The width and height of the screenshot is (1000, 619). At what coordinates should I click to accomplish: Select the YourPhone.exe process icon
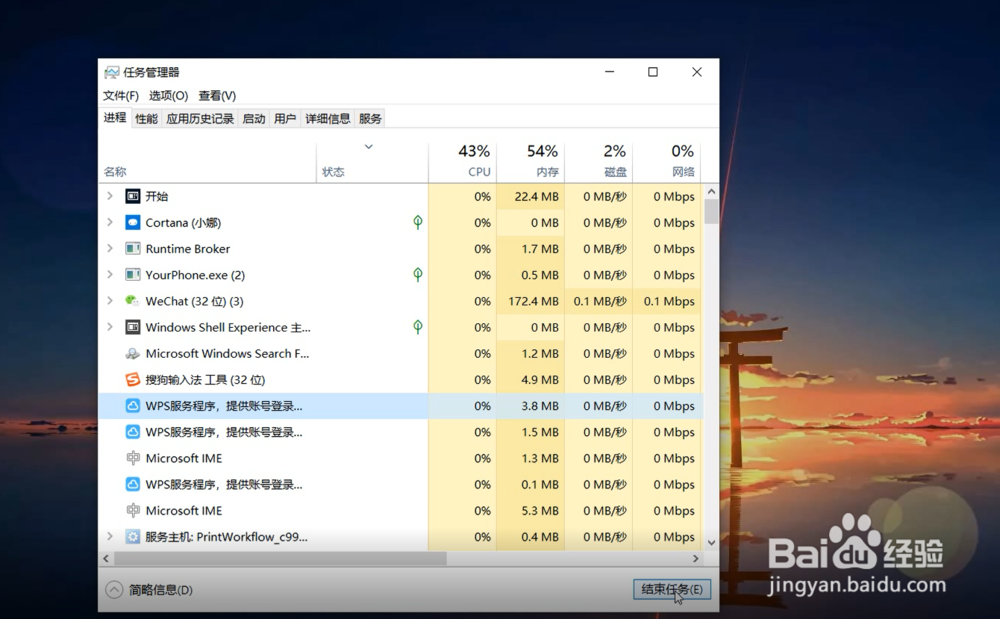click(x=132, y=275)
